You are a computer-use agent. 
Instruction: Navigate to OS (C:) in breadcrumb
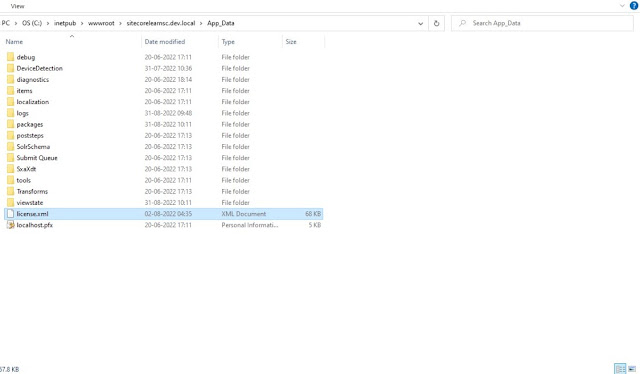point(32,23)
